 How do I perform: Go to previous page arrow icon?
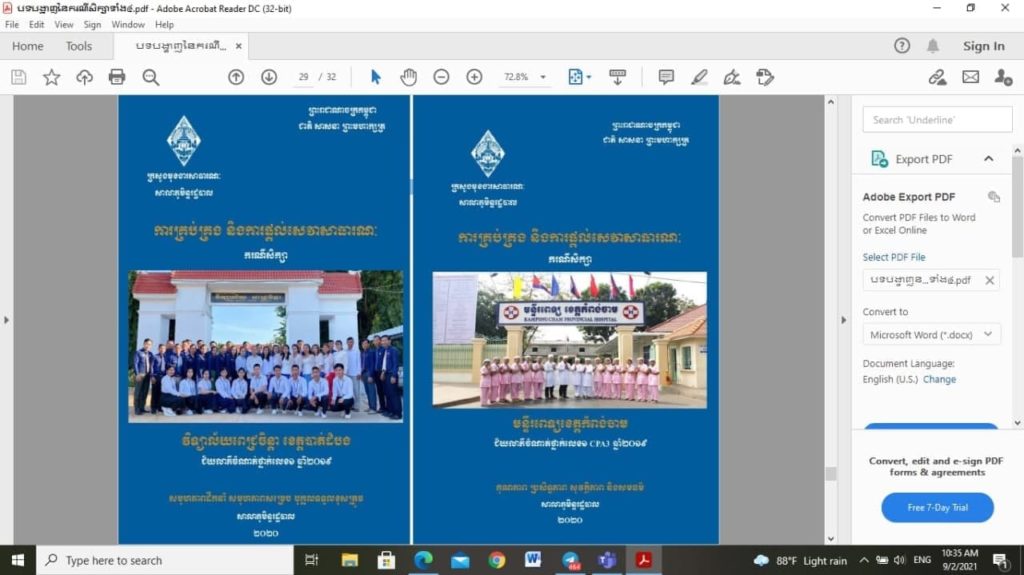click(x=236, y=77)
